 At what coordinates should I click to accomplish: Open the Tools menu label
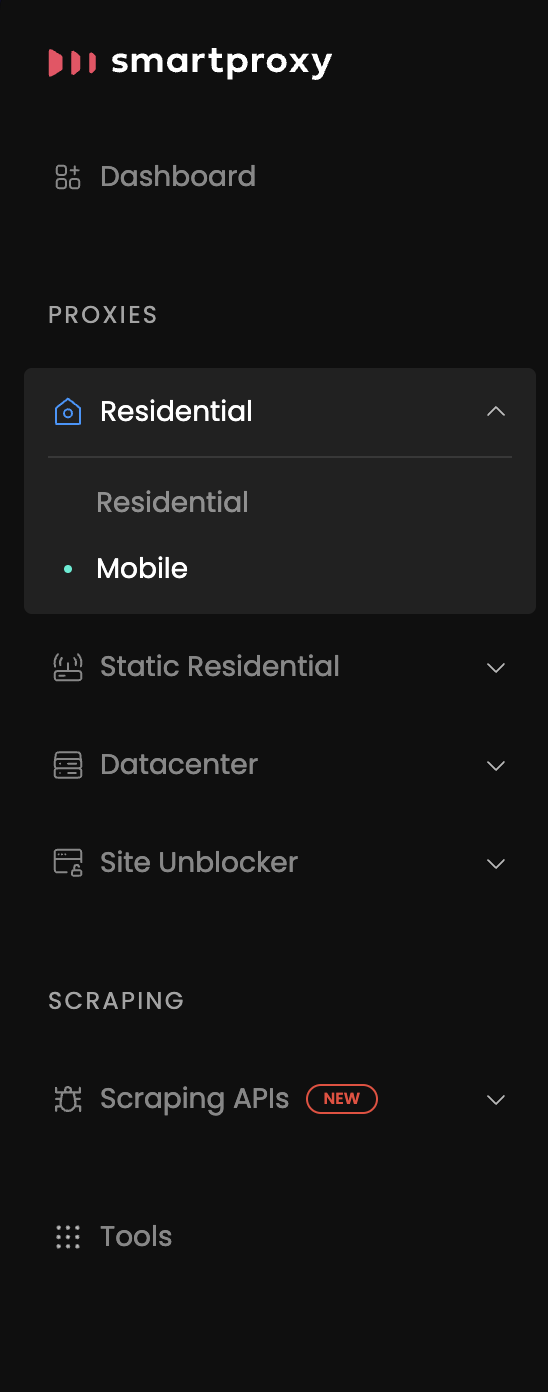click(x=136, y=1237)
